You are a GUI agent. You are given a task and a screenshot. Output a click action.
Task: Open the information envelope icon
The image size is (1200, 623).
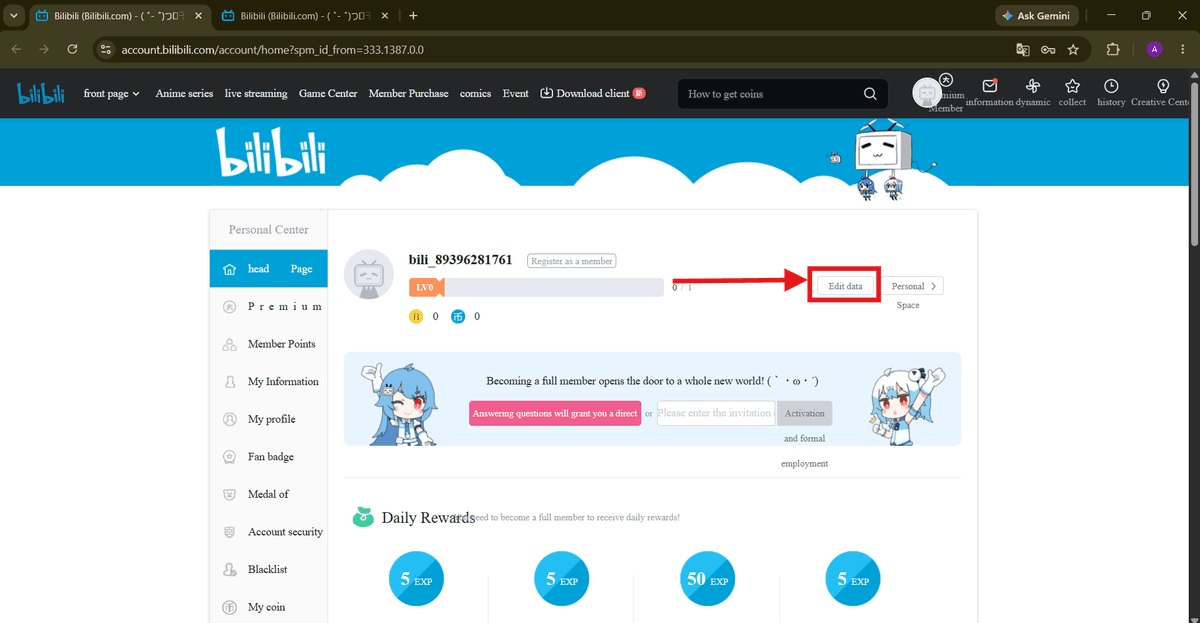990,86
